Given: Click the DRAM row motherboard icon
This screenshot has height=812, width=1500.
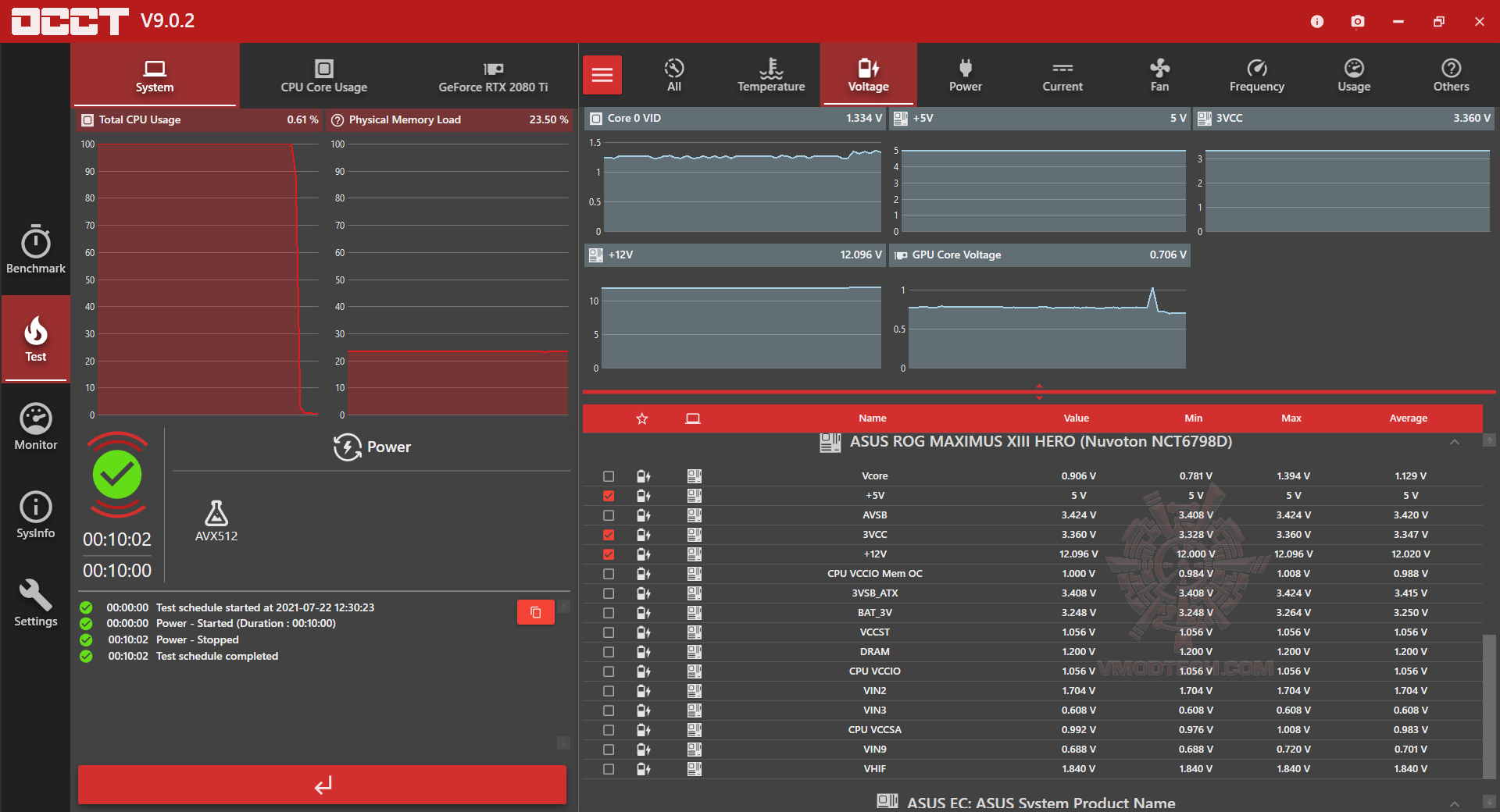Looking at the screenshot, I should pyautogui.click(x=695, y=652).
